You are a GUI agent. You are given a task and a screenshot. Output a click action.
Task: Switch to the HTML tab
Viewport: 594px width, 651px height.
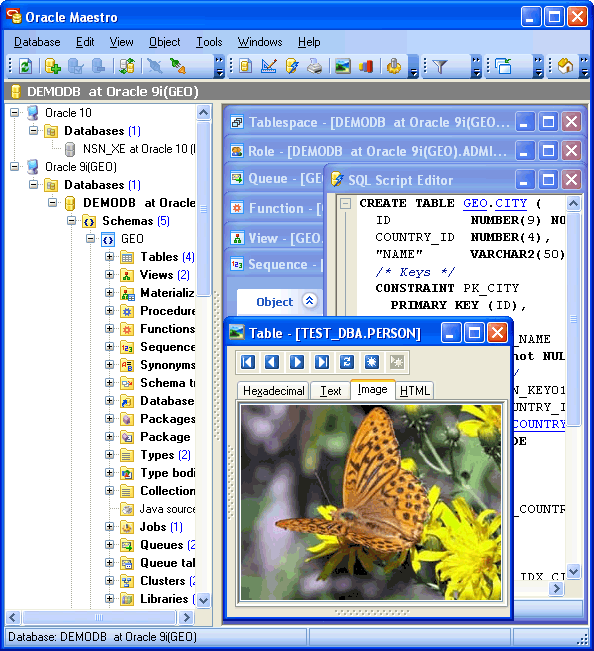[x=414, y=391]
